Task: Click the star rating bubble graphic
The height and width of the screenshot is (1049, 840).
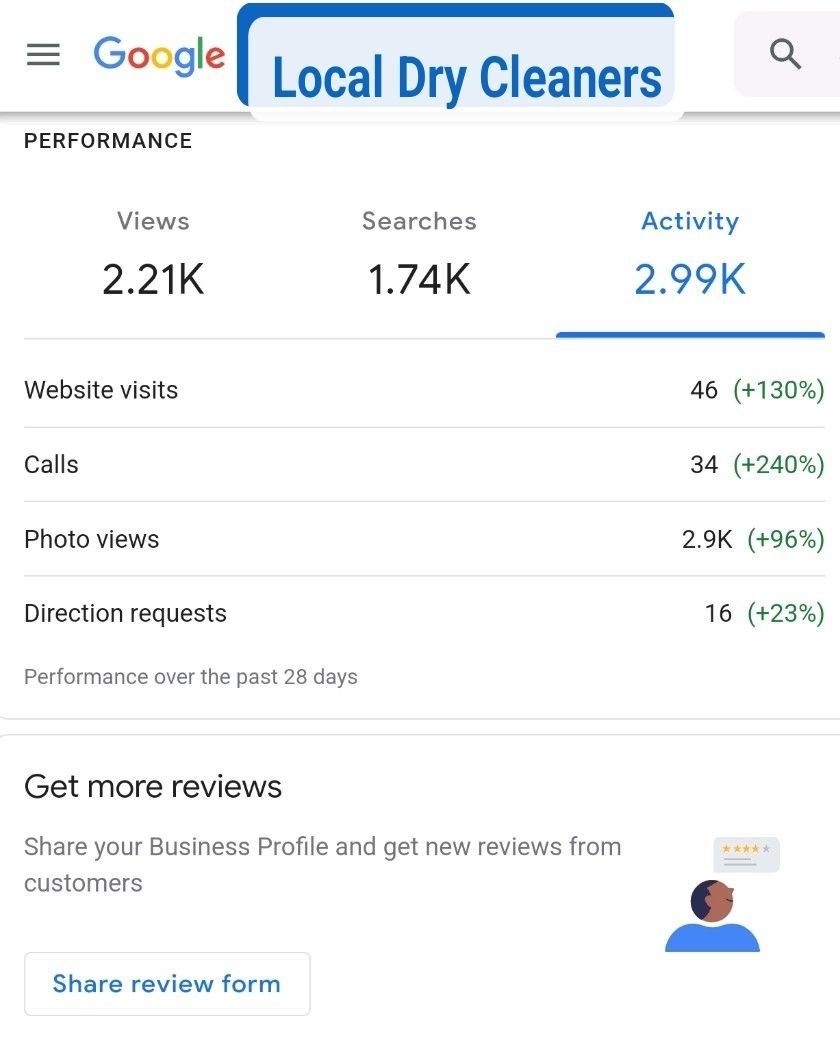Action: (746, 853)
